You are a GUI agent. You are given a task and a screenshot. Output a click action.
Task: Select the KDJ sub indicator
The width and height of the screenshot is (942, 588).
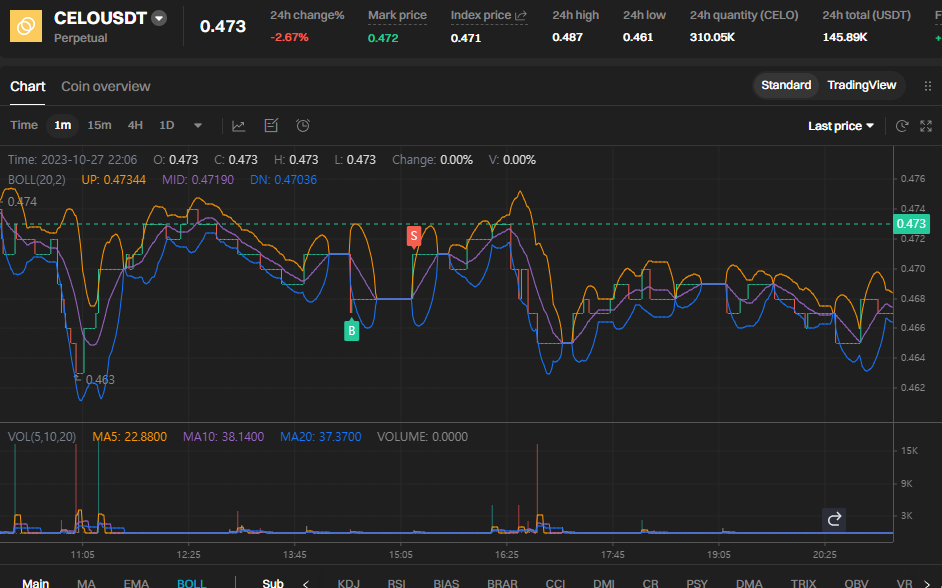(348, 583)
